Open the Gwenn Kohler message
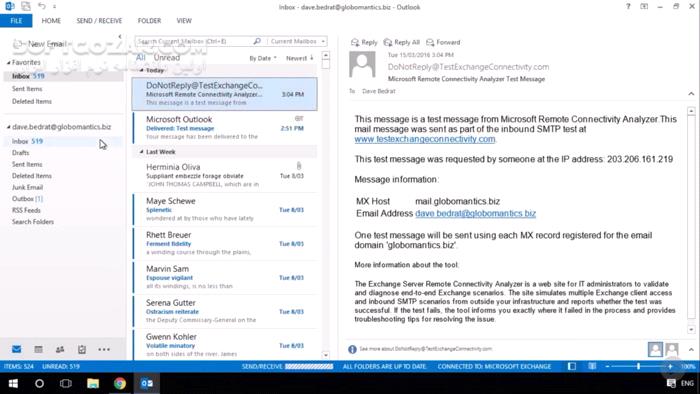 (x=225, y=345)
